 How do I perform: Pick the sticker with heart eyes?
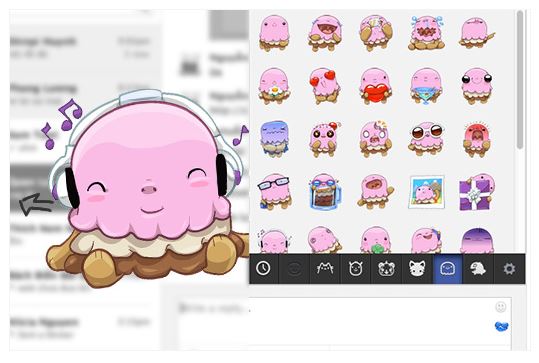pyautogui.click(x=324, y=86)
